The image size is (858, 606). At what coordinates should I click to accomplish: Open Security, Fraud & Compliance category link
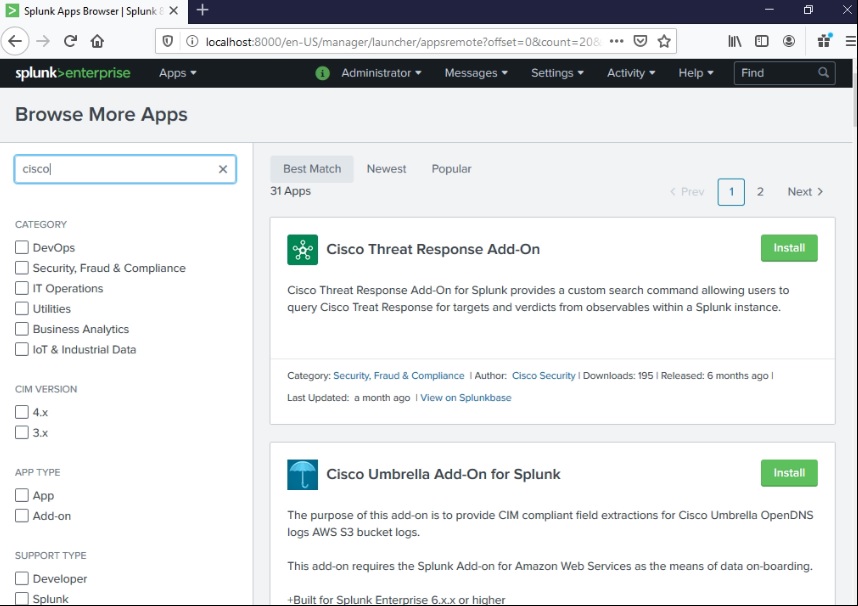click(398, 376)
